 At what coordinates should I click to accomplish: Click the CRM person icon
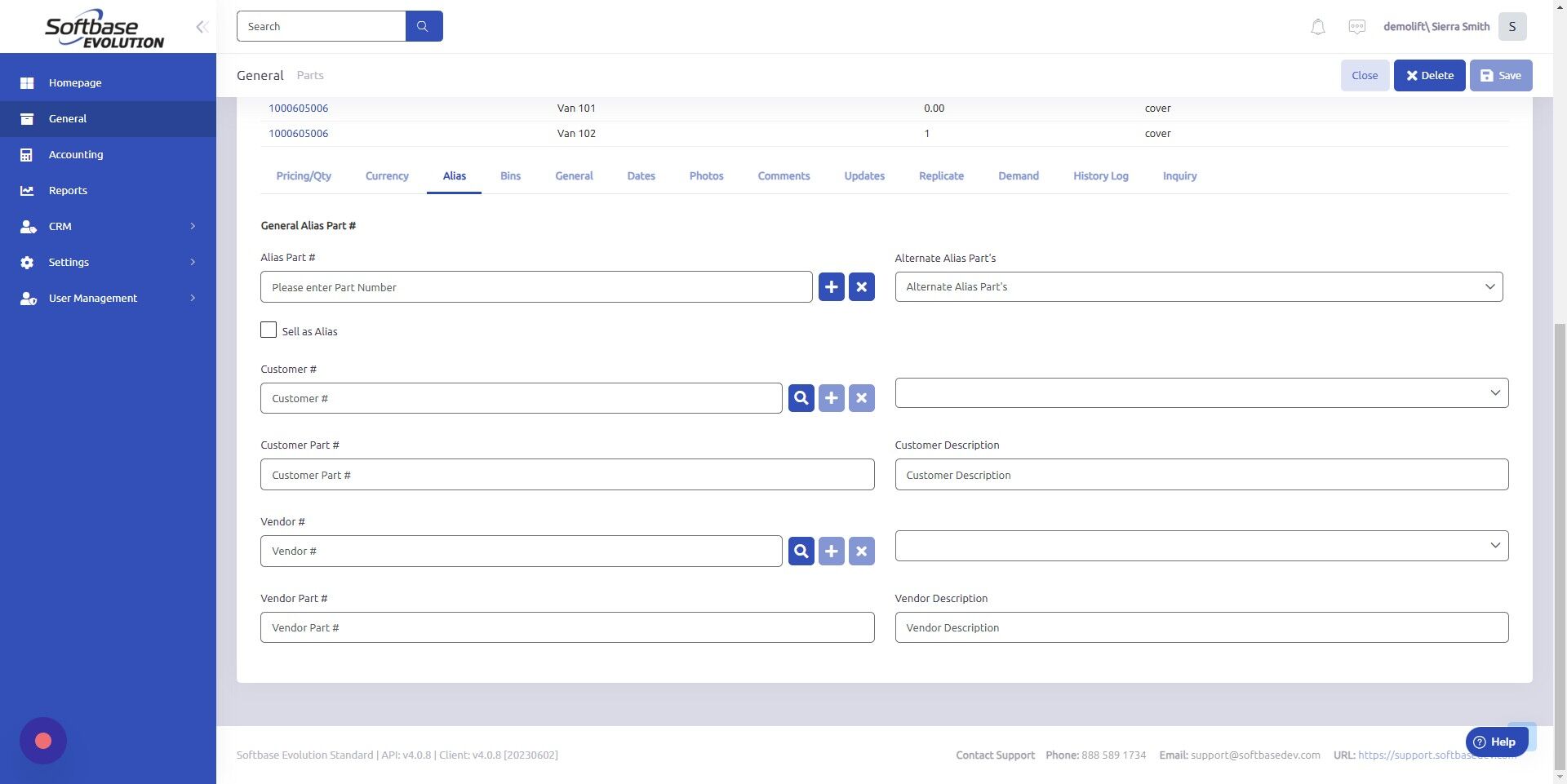pyautogui.click(x=28, y=227)
